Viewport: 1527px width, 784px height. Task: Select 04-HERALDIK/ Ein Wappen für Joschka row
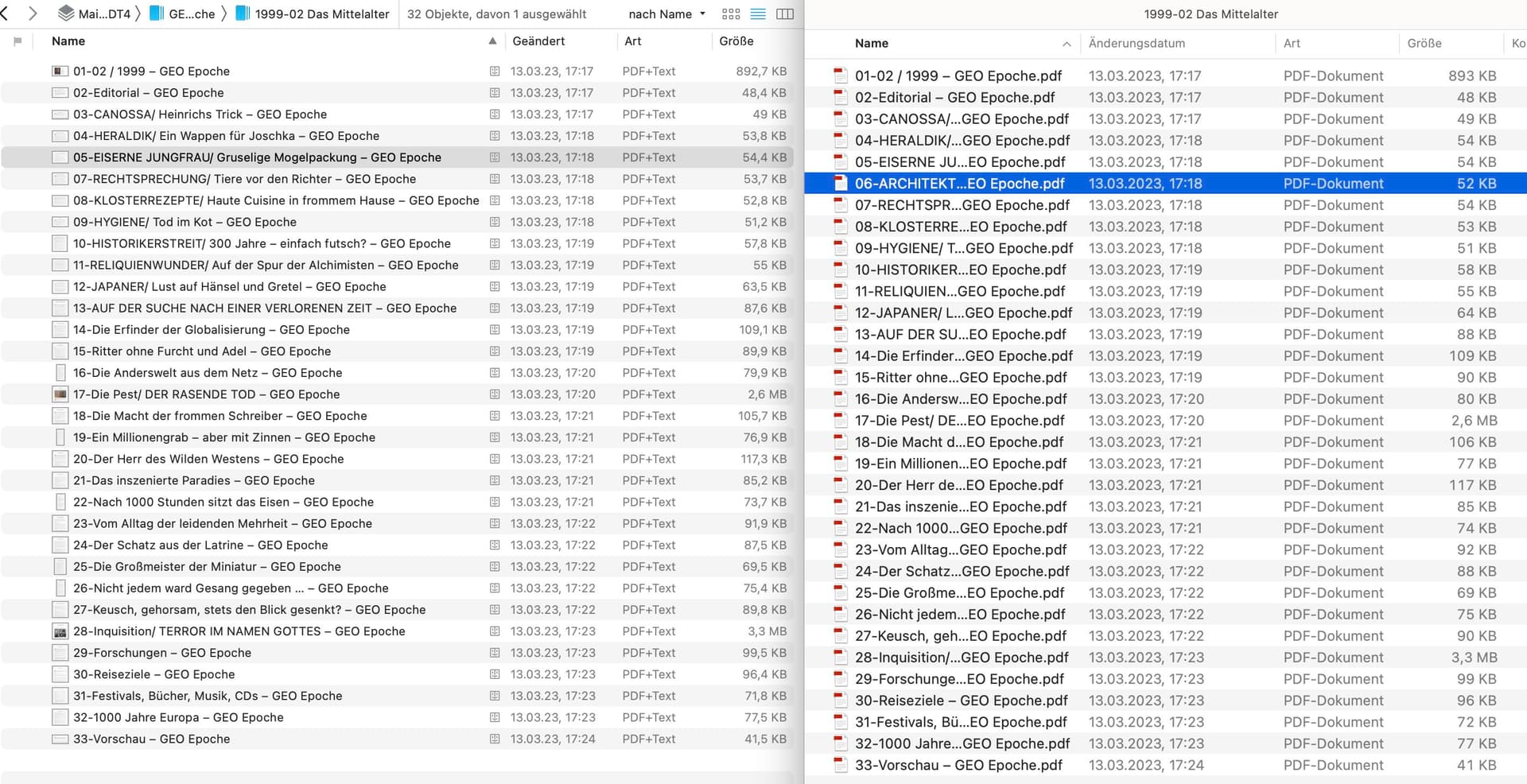click(398, 135)
